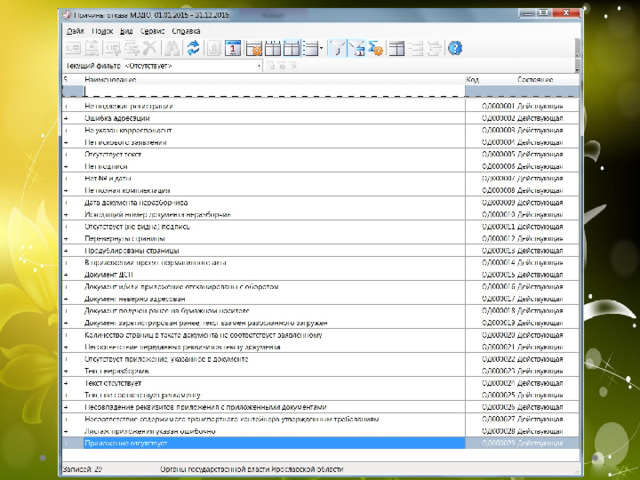
Task: Click the sum sigma icon in toolbar
Action: (x=376, y=48)
